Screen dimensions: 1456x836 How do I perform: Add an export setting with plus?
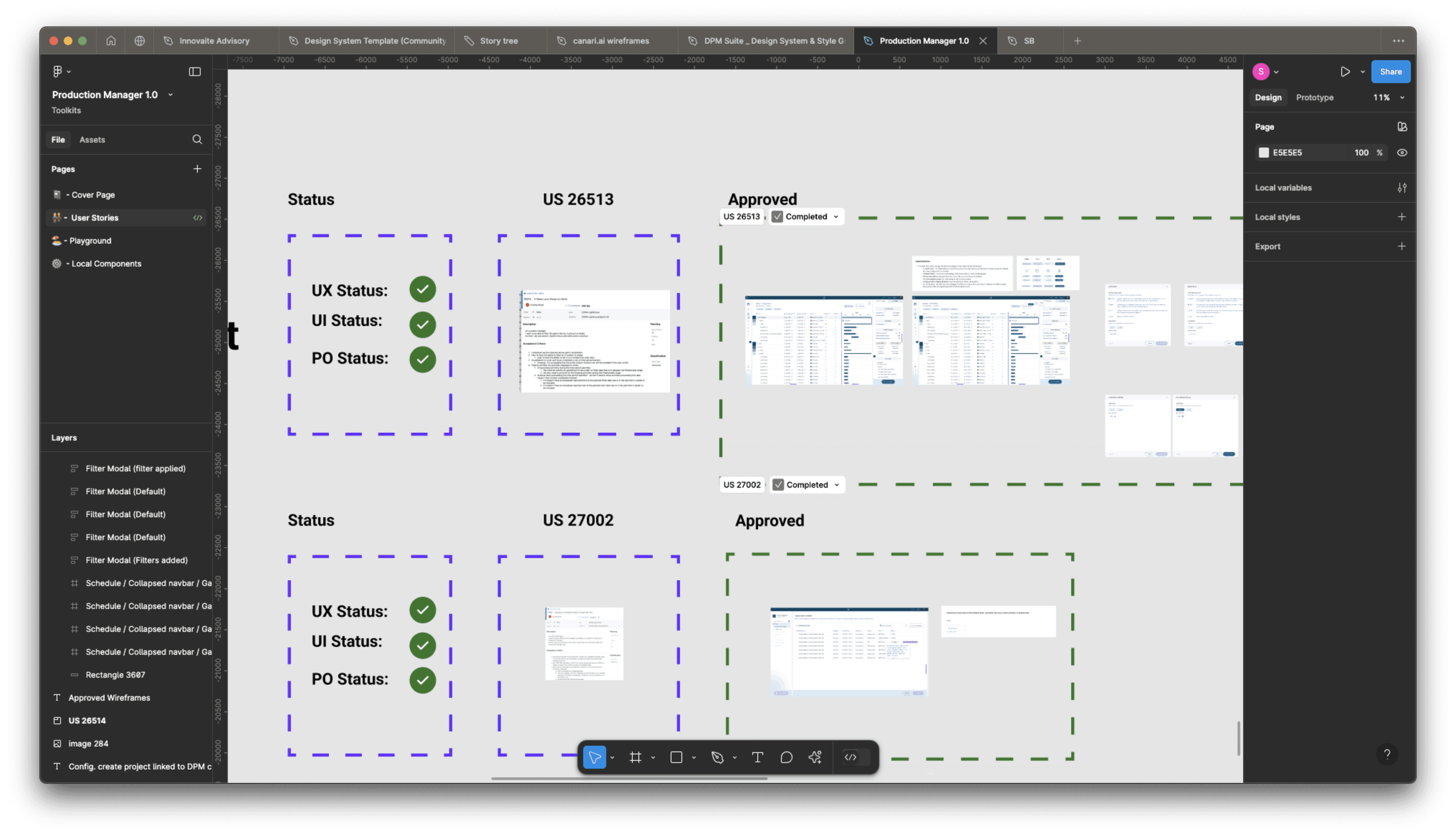(x=1402, y=246)
